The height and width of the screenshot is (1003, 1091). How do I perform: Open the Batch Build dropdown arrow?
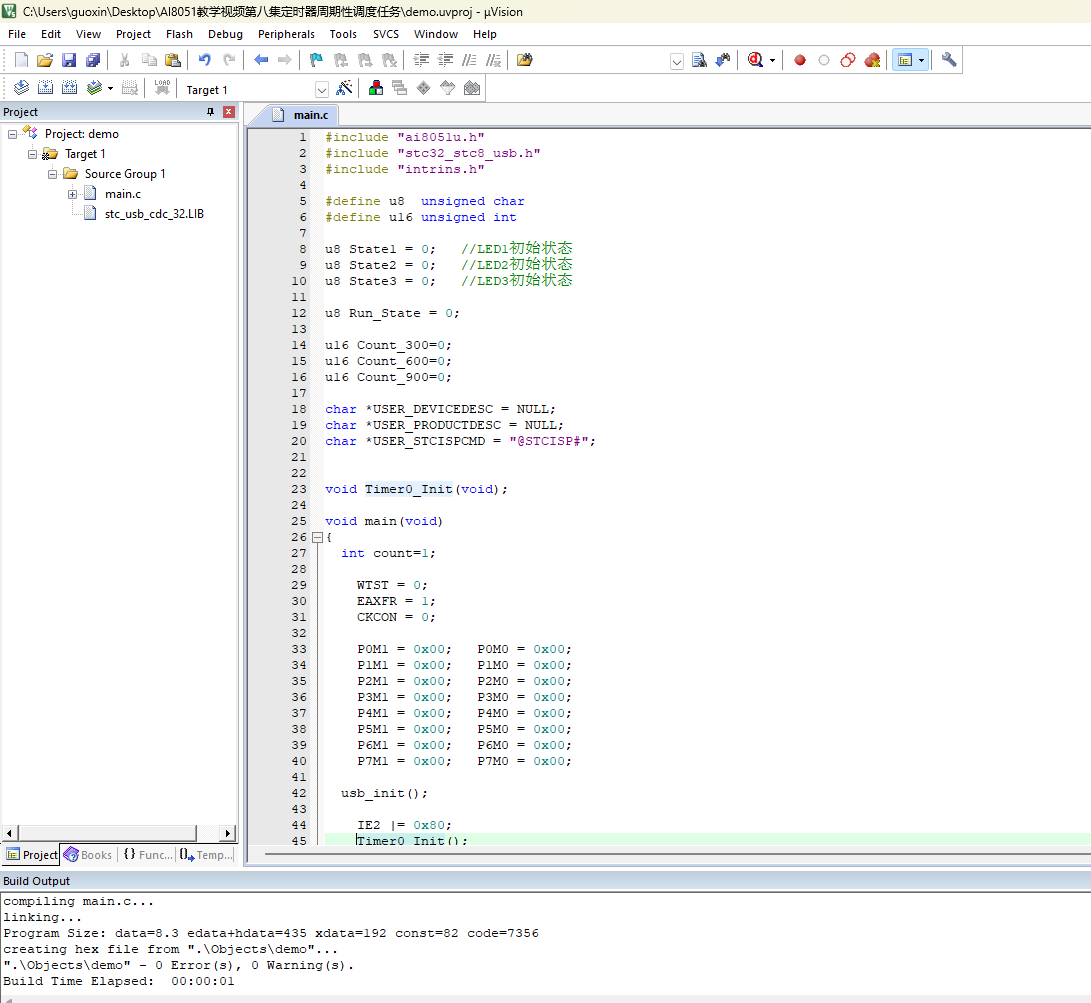pos(110,88)
